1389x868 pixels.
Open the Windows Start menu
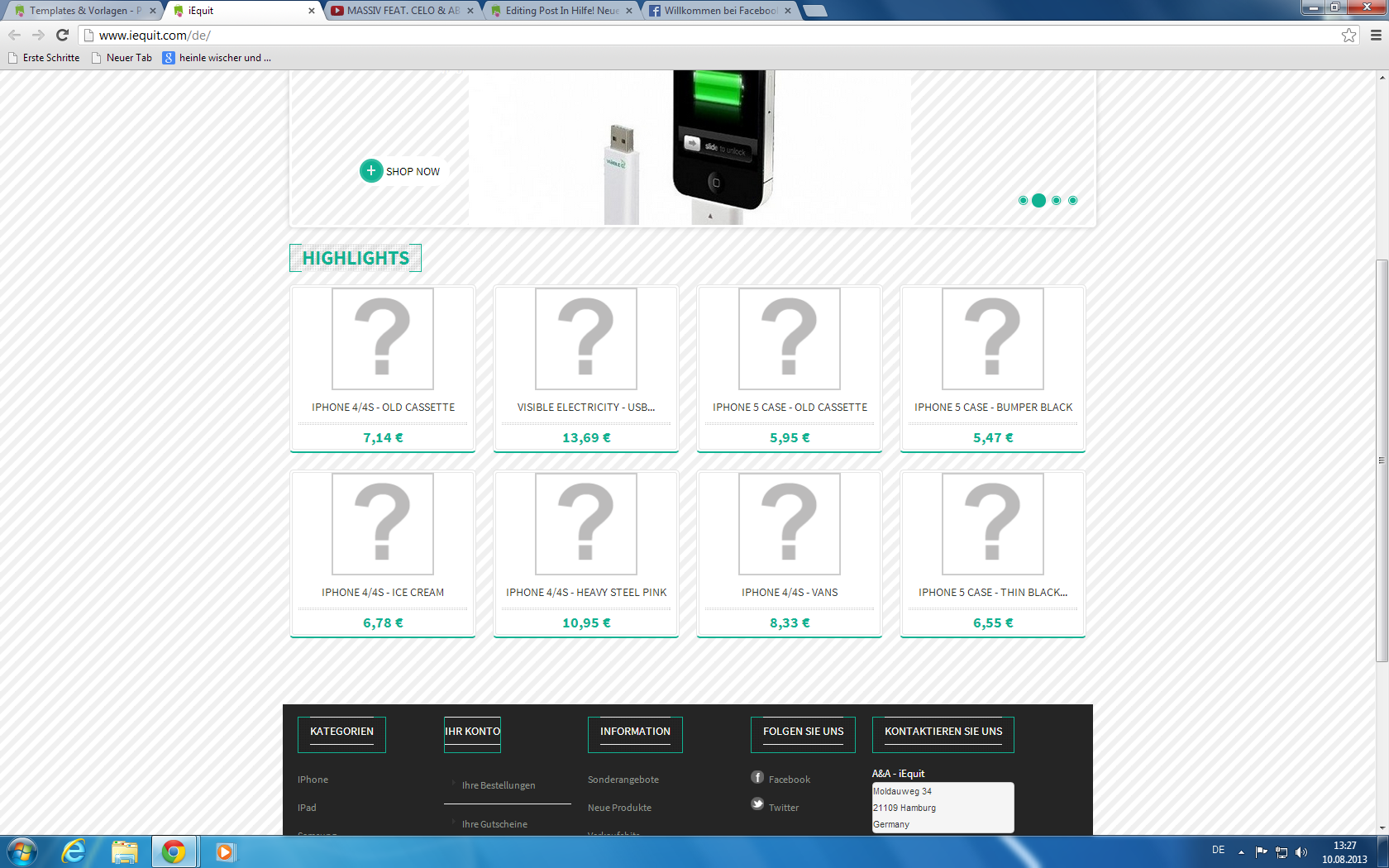click(21, 851)
